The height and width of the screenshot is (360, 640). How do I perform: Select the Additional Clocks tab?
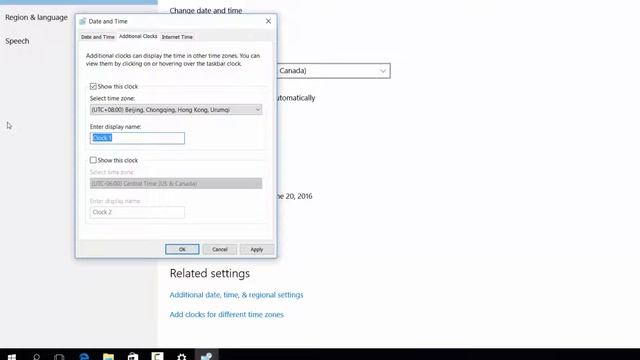click(138, 36)
